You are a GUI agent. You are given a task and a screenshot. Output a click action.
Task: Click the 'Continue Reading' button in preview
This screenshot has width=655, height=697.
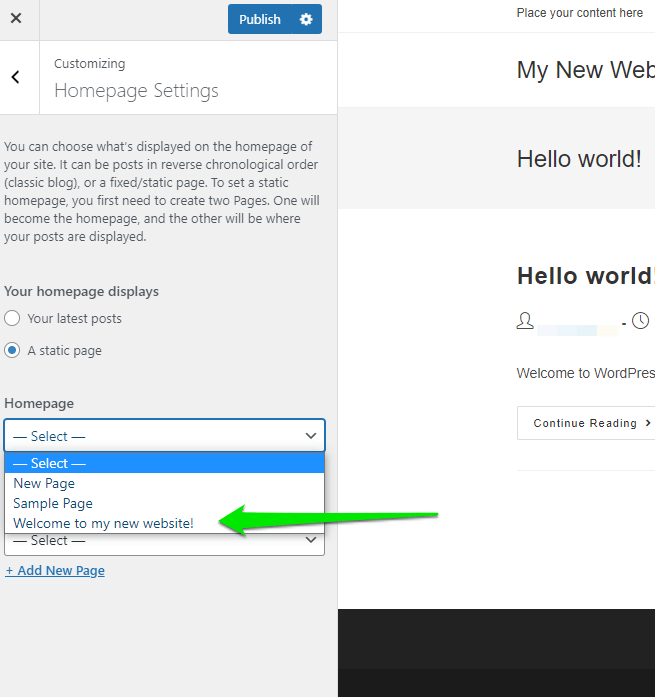pyautogui.click(x=586, y=423)
